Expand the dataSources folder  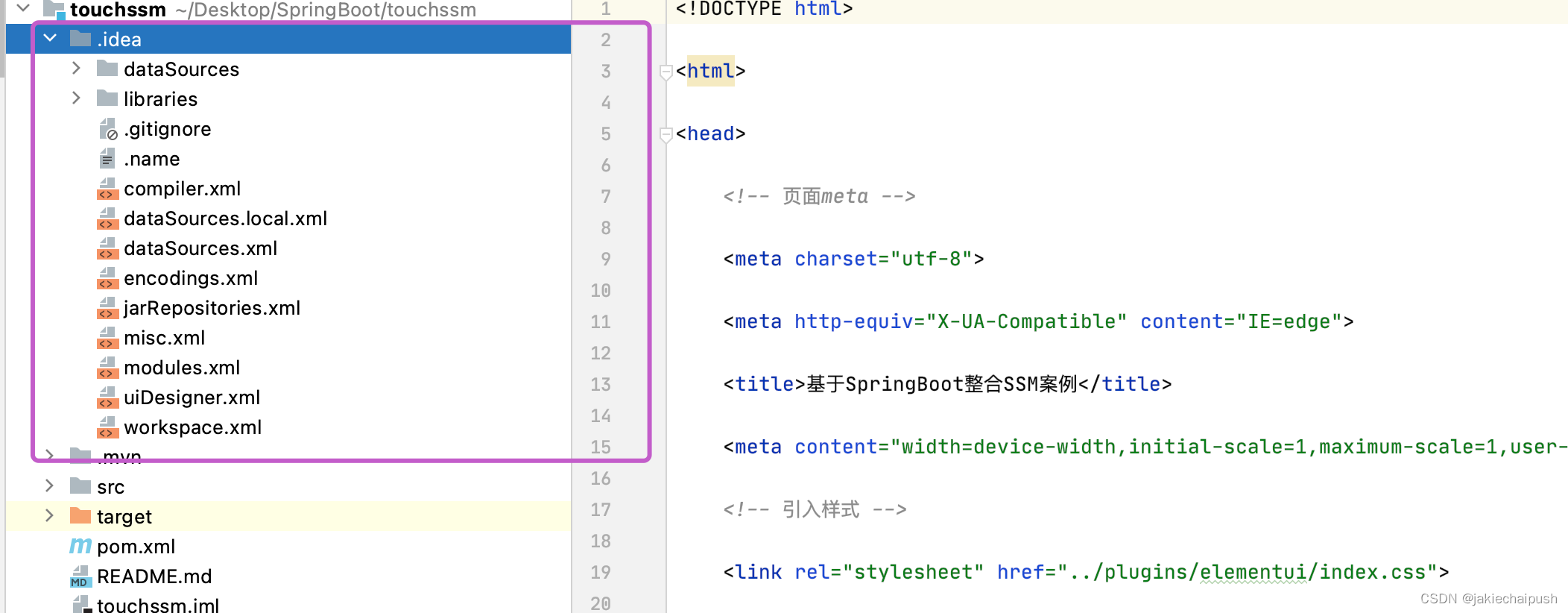(76, 68)
